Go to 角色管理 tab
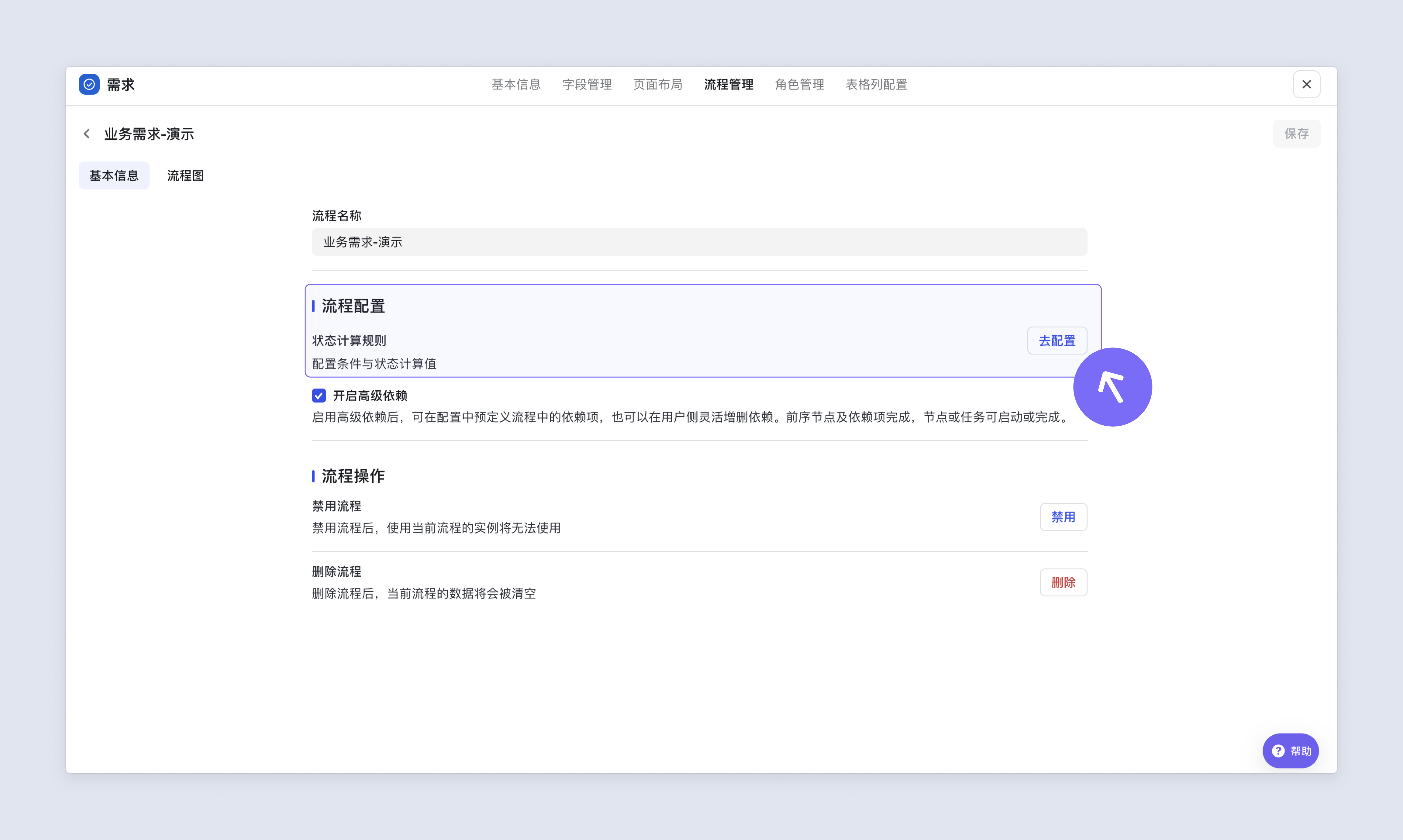Screen dimensions: 1403x840 (x=799, y=84)
